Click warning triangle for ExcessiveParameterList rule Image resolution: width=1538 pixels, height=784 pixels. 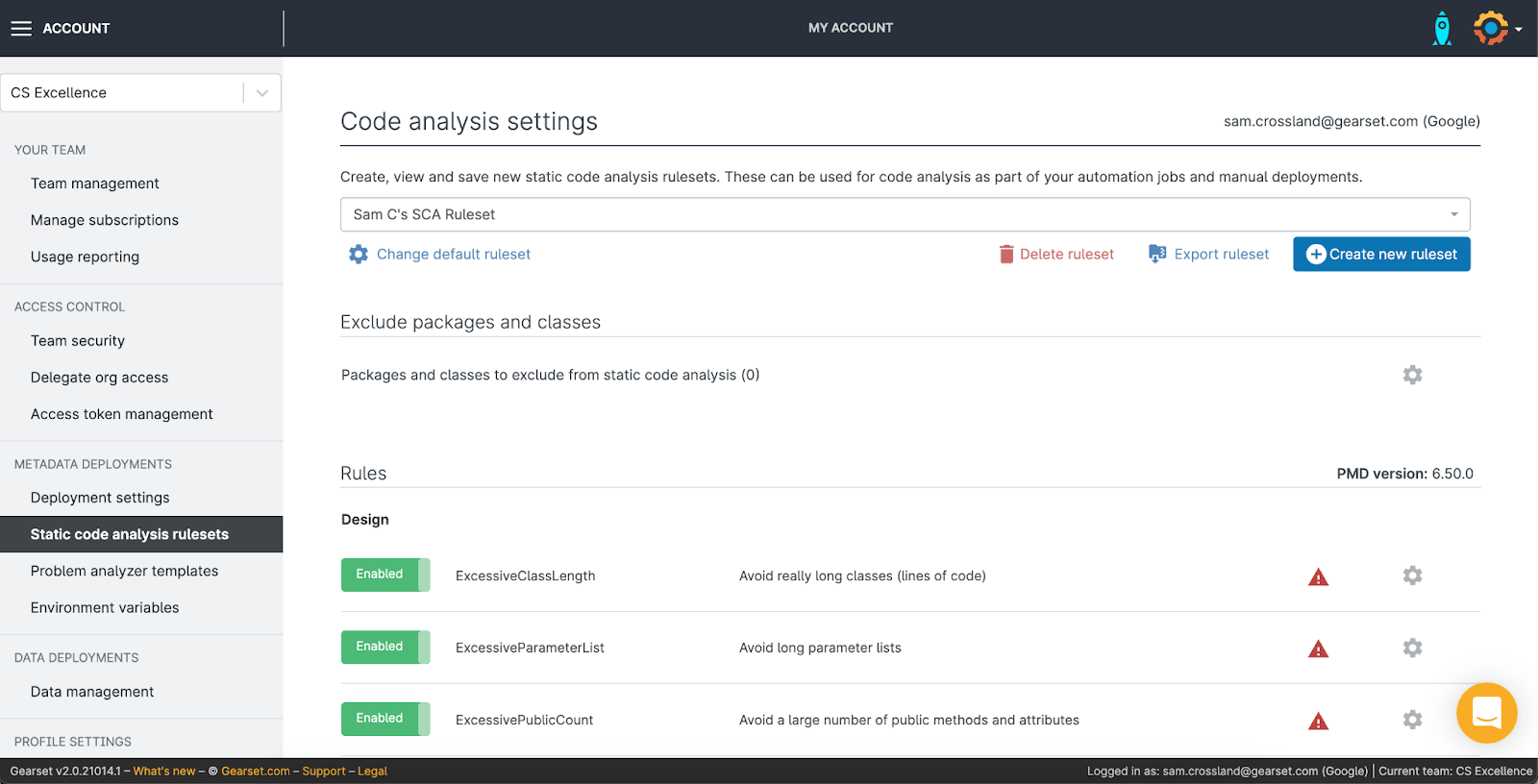point(1318,649)
